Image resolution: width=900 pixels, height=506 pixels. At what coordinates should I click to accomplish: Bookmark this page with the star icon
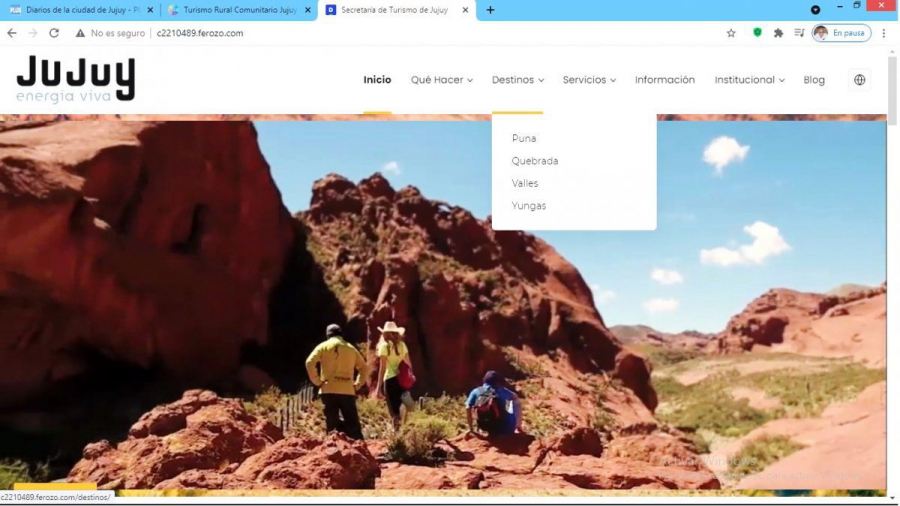click(731, 33)
